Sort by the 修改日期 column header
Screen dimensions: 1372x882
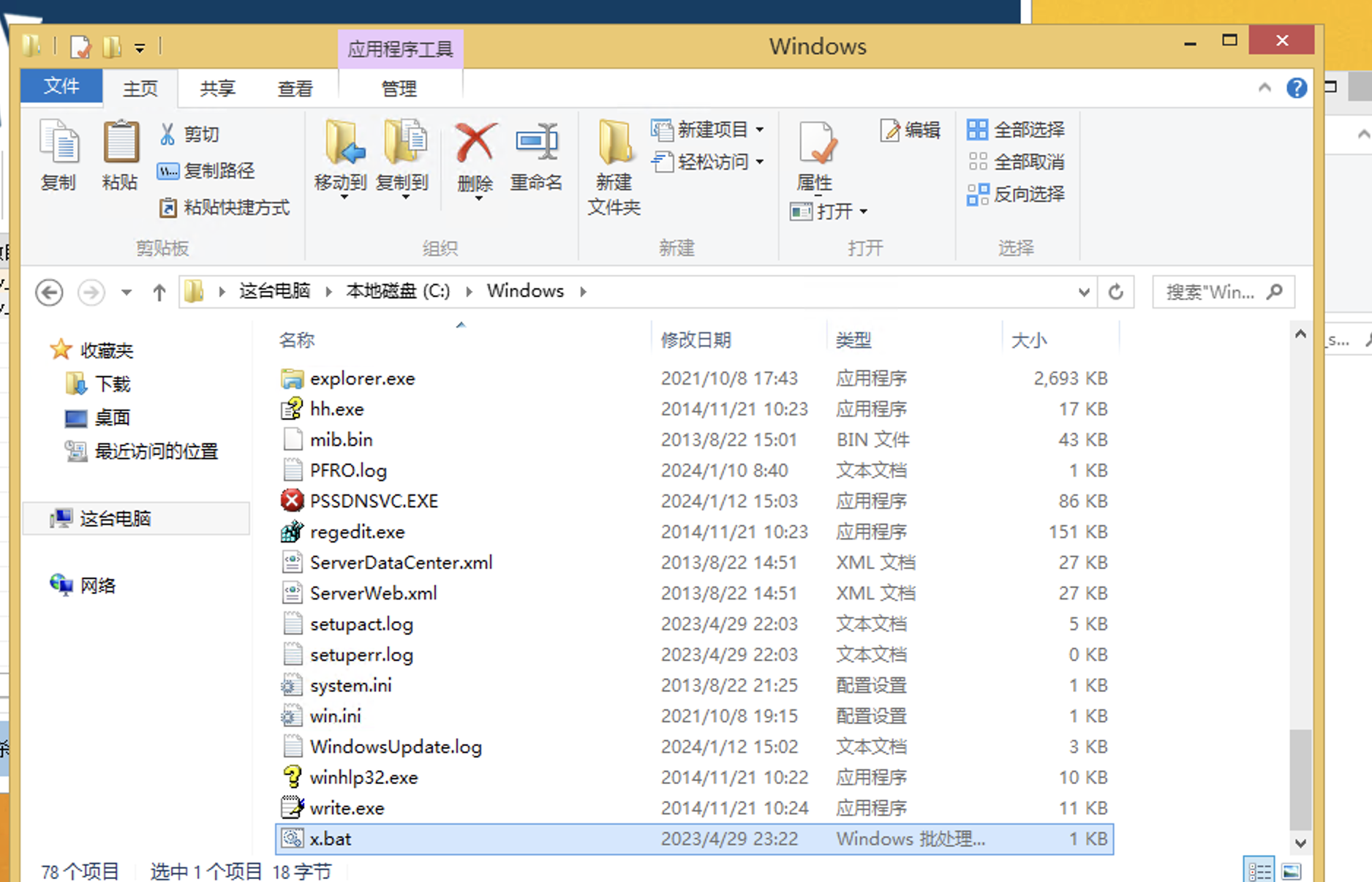(x=696, y=340)
